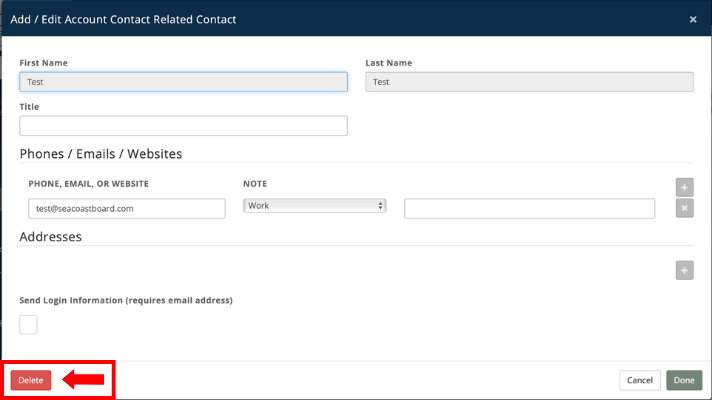Confirm with the Done button
The height and width of the screenshot is (400, 712).
click(684, 380)
